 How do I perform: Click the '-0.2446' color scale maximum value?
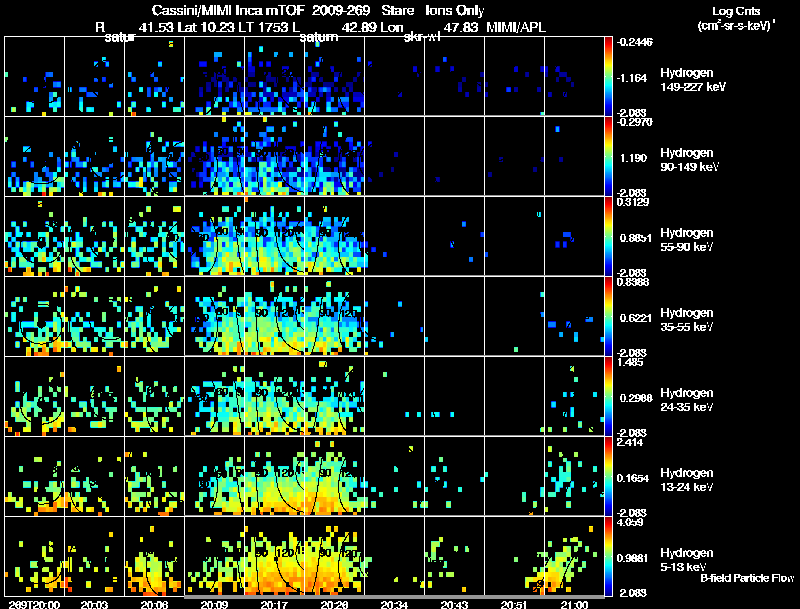[634, 42]
